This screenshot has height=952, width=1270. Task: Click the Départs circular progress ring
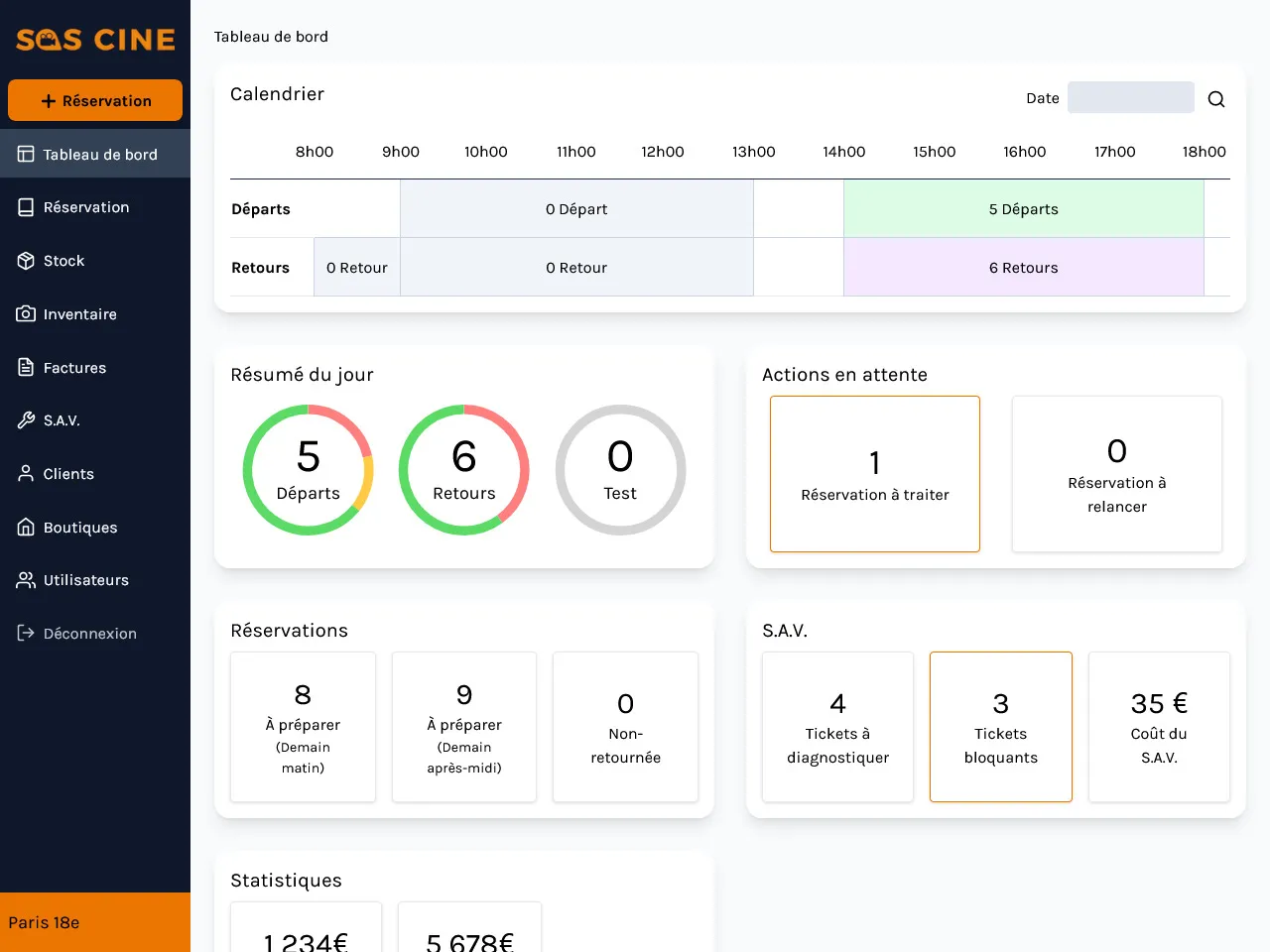[308, 470]
